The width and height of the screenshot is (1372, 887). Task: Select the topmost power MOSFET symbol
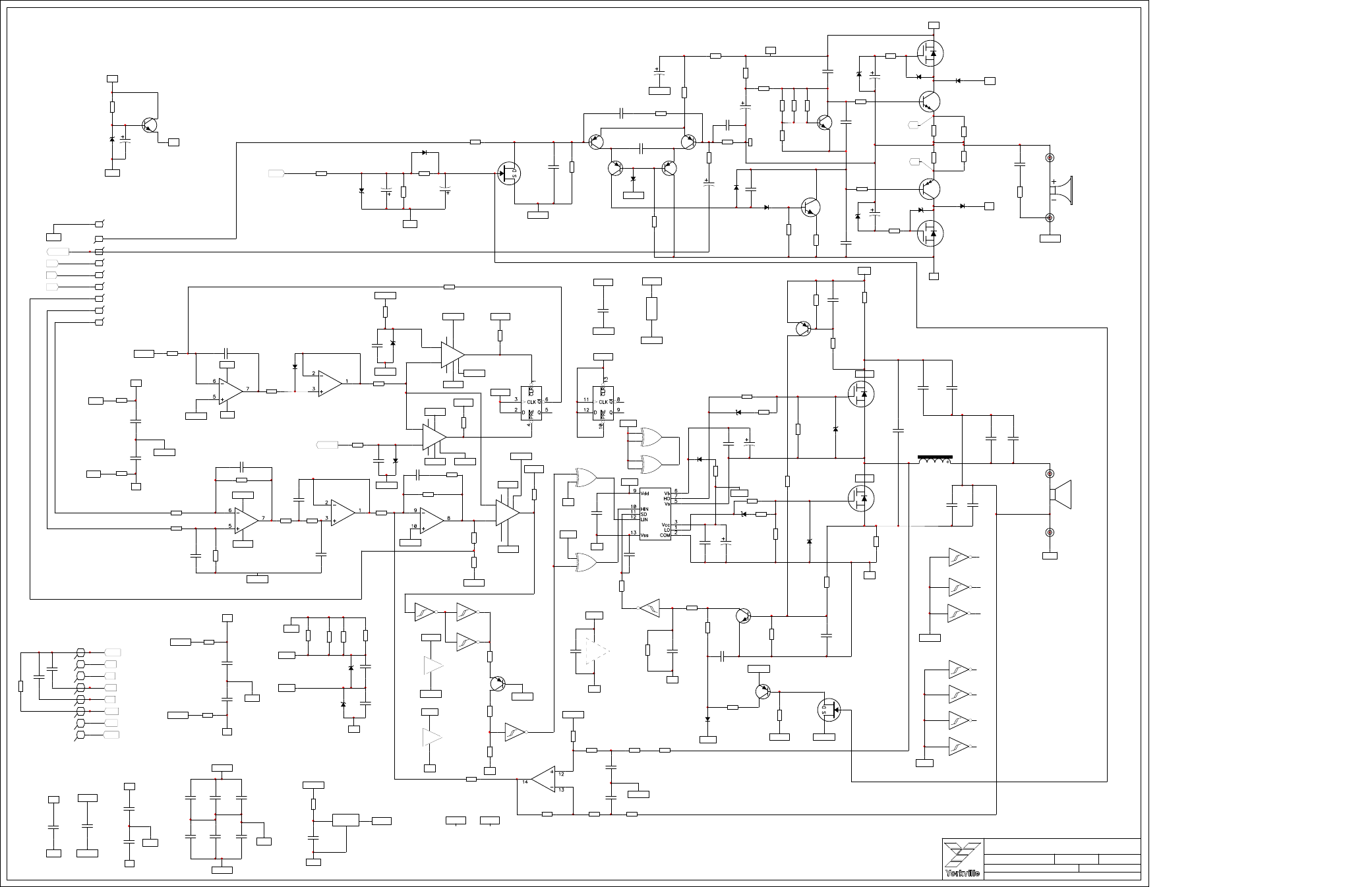click(930, 53)
